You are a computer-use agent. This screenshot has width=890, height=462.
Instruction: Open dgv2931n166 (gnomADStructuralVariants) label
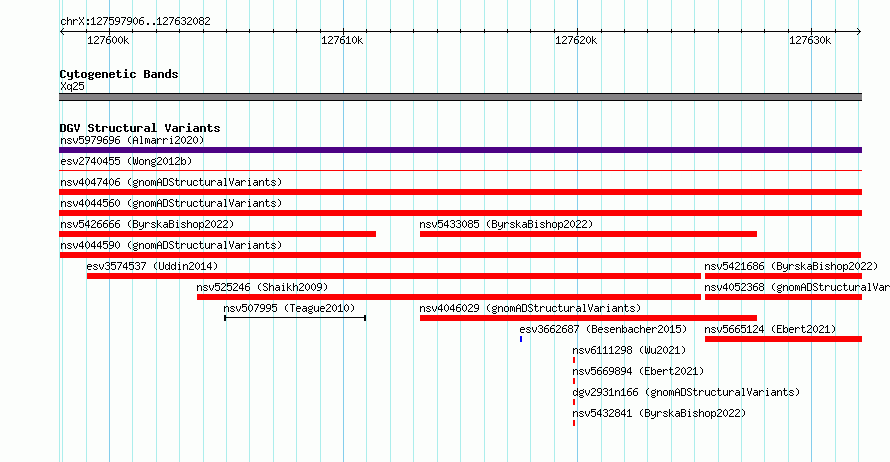[686, 392]
